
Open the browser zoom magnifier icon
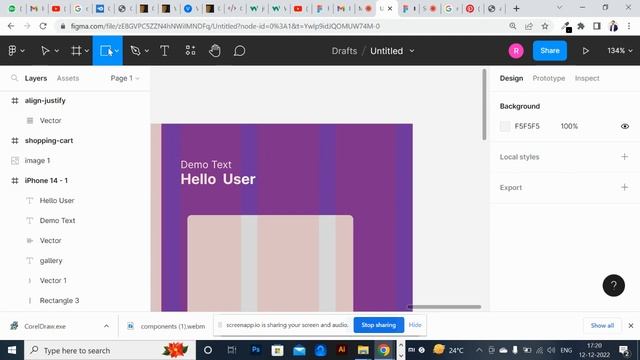click(513, 26)
